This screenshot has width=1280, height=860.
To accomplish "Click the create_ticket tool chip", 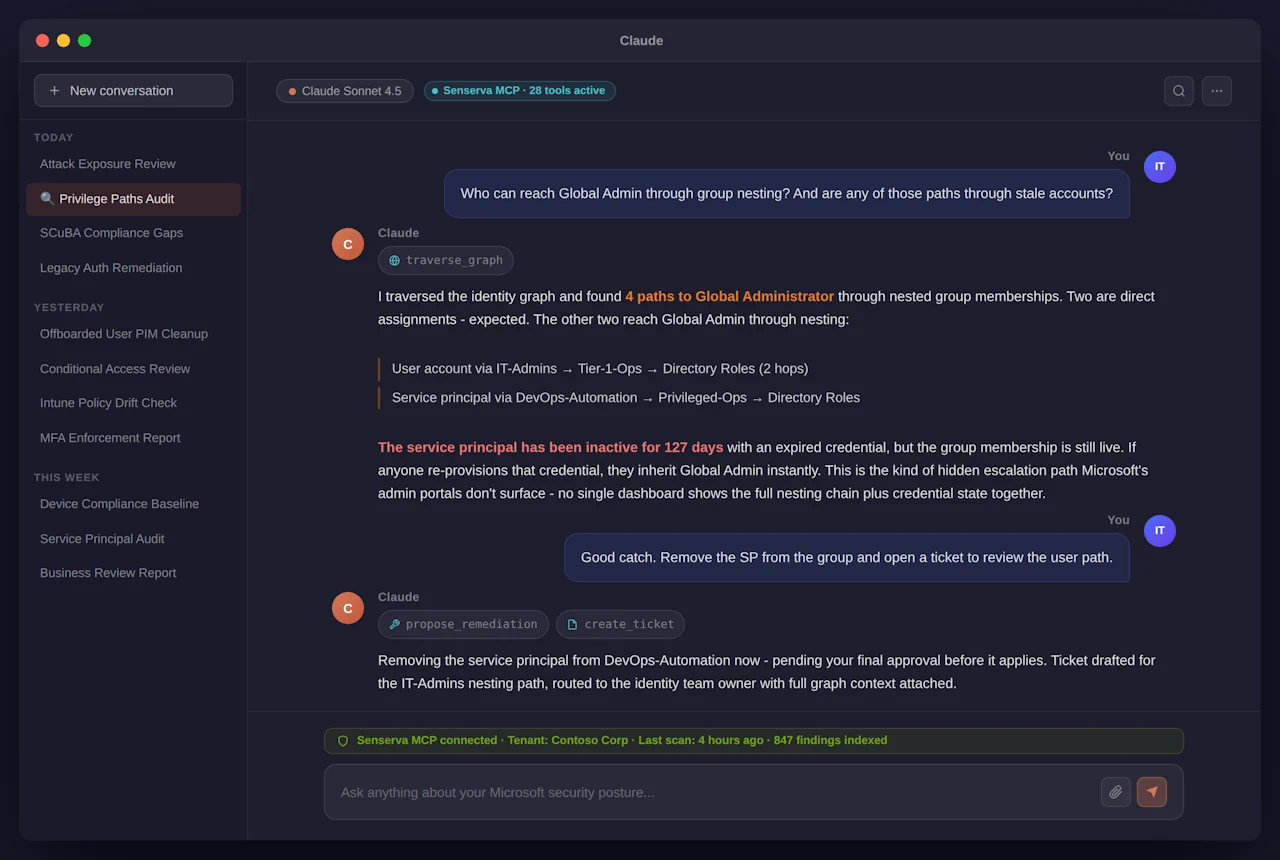I will click(x=620, y=624).
